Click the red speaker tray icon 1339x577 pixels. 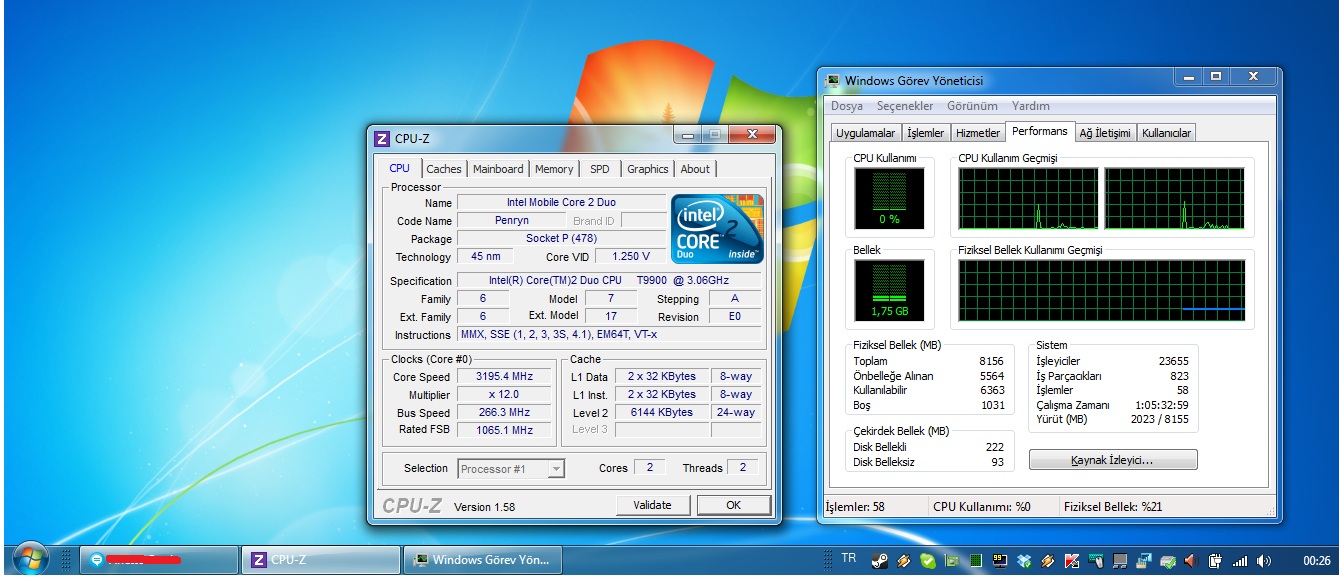(1191, 561)
